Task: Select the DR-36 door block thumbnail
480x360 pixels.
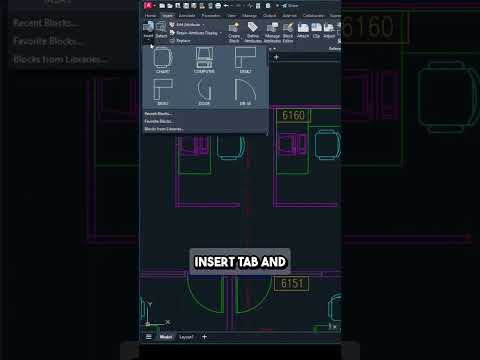Action: (x=245, y=92)
